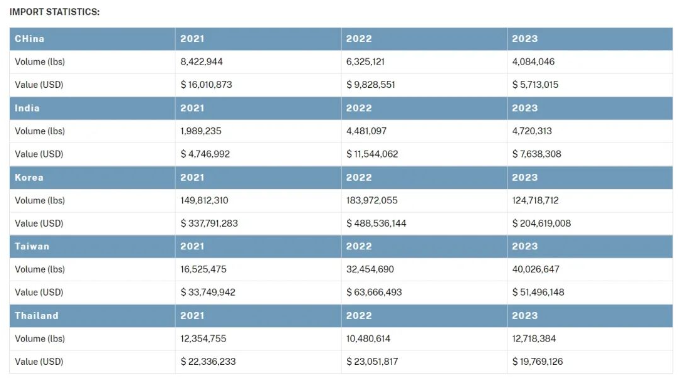Viewport: 681px width, 383px height.
Task: Select India 2023 value $ 7,638,308
Action: click(x=536, y=154)
